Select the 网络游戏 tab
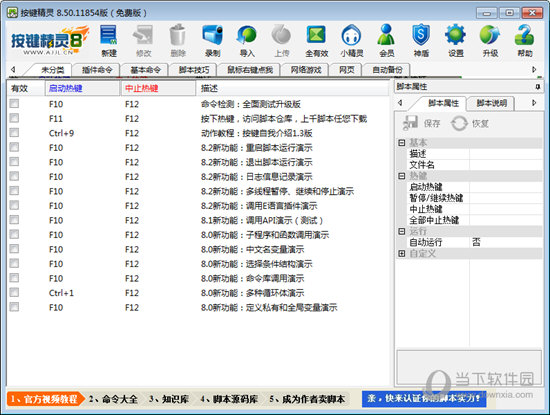Image resolution: width=550 pixels, height=415 pixels. (306, 70)
